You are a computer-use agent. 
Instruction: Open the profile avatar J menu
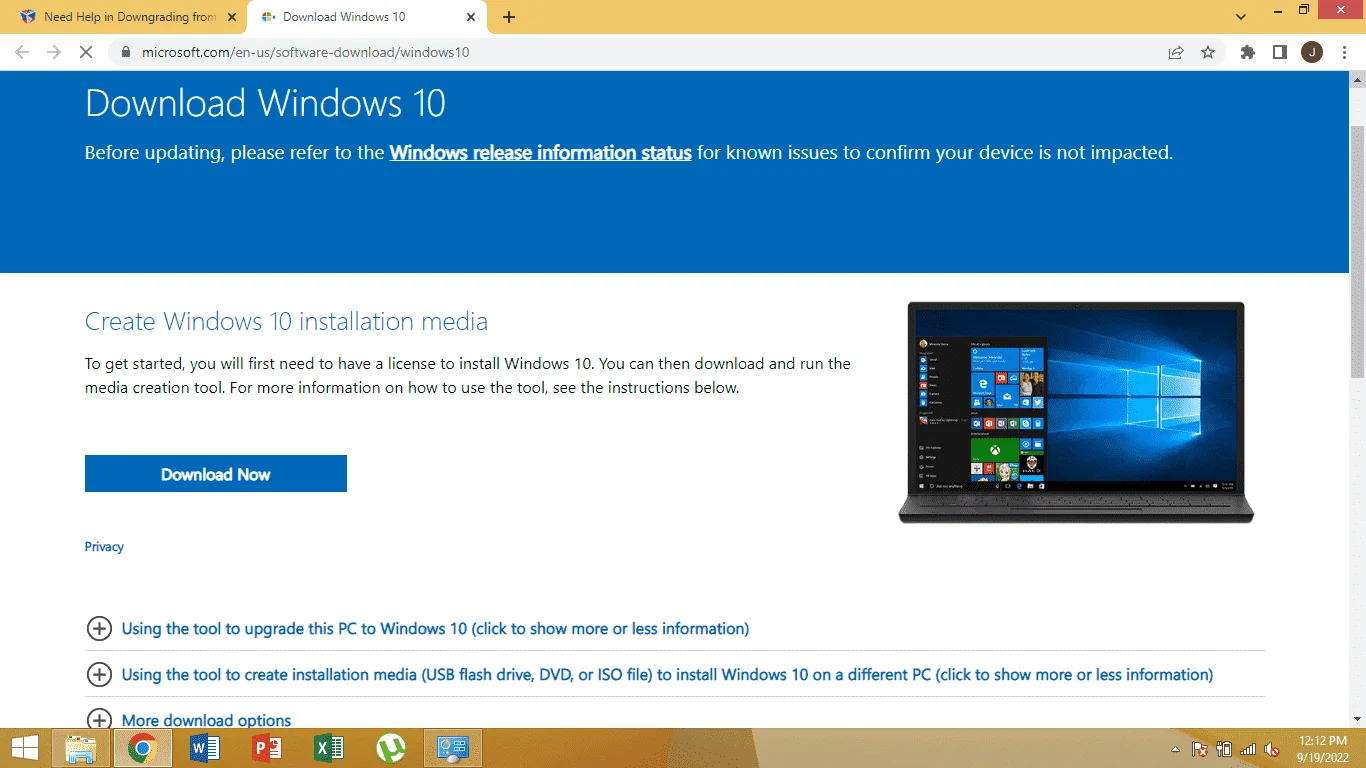point(1311,52)
